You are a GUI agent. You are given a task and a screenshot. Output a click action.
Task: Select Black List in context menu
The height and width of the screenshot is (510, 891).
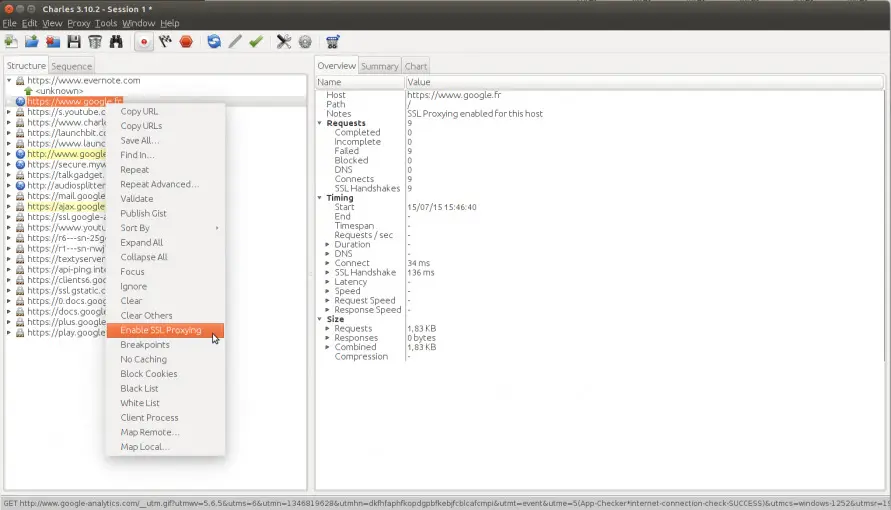point(165,388)
